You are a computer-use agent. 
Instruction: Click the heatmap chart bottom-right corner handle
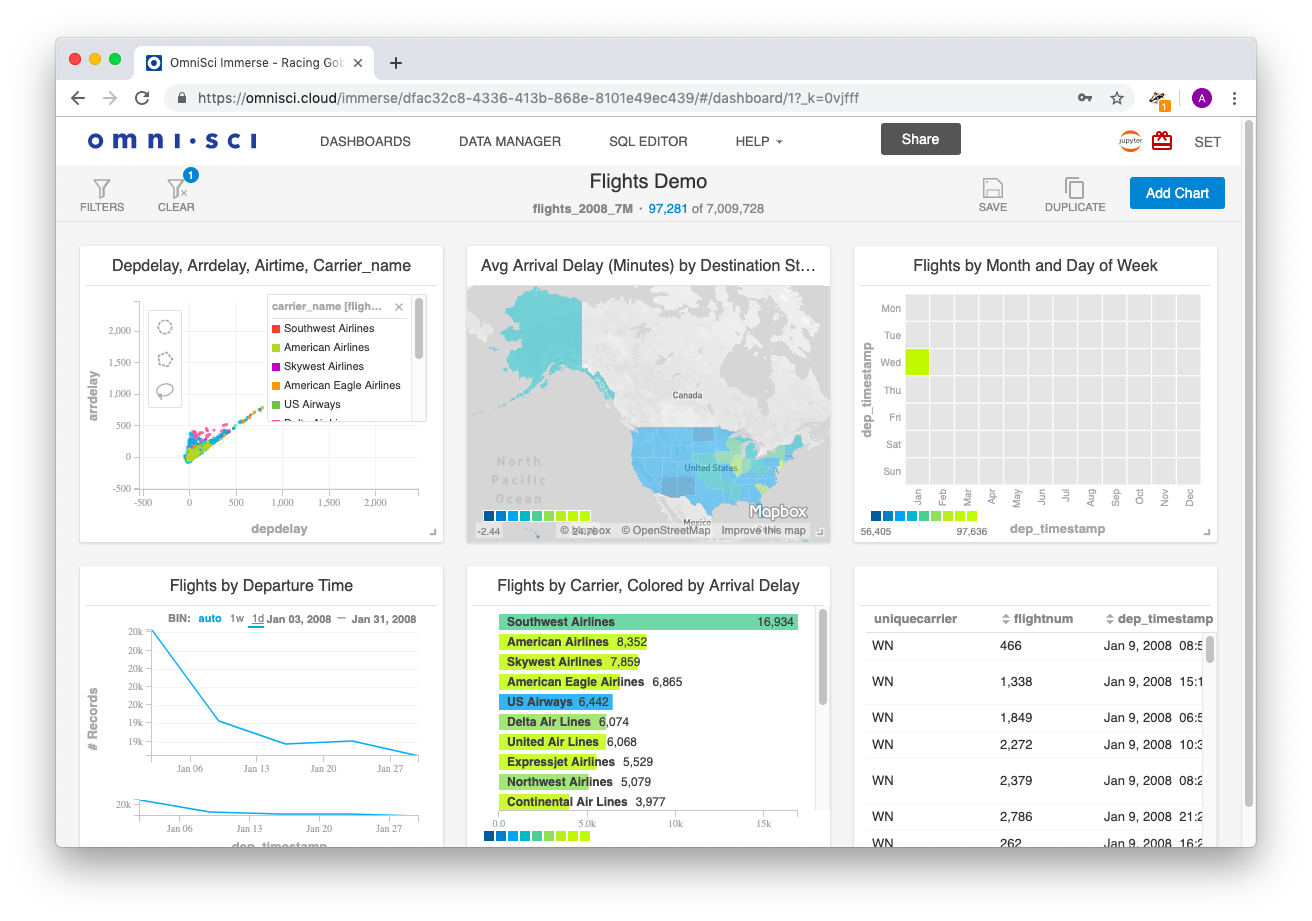(x=1207, y=532)
